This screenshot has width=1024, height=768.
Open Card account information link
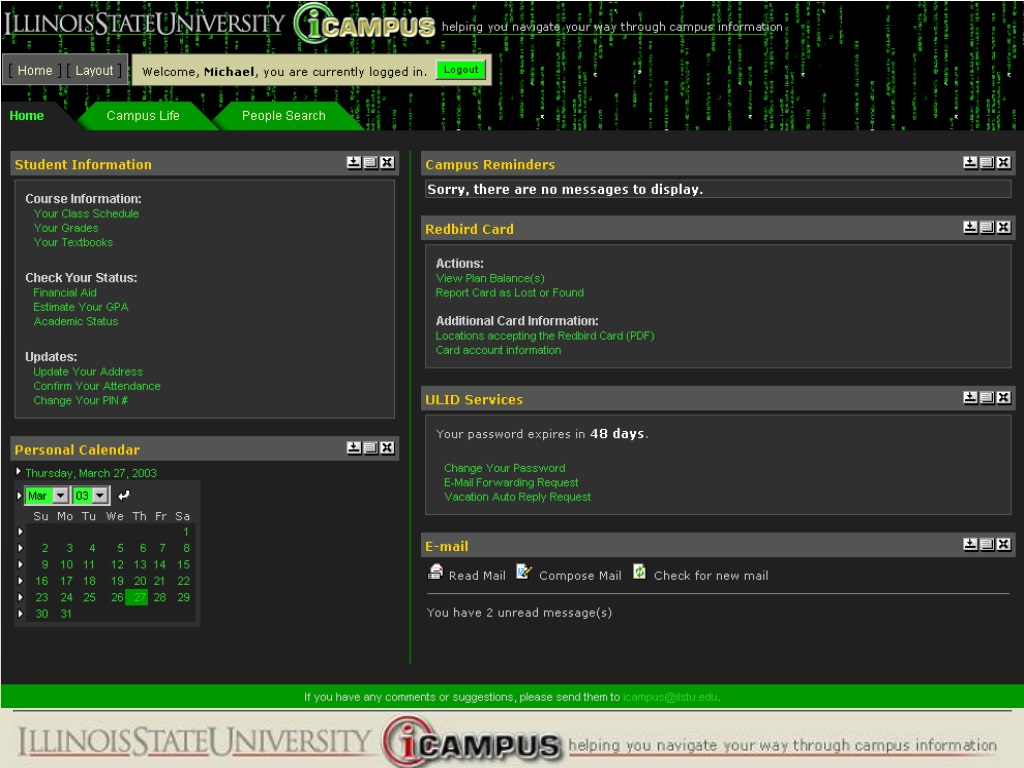tap(498, 350)
